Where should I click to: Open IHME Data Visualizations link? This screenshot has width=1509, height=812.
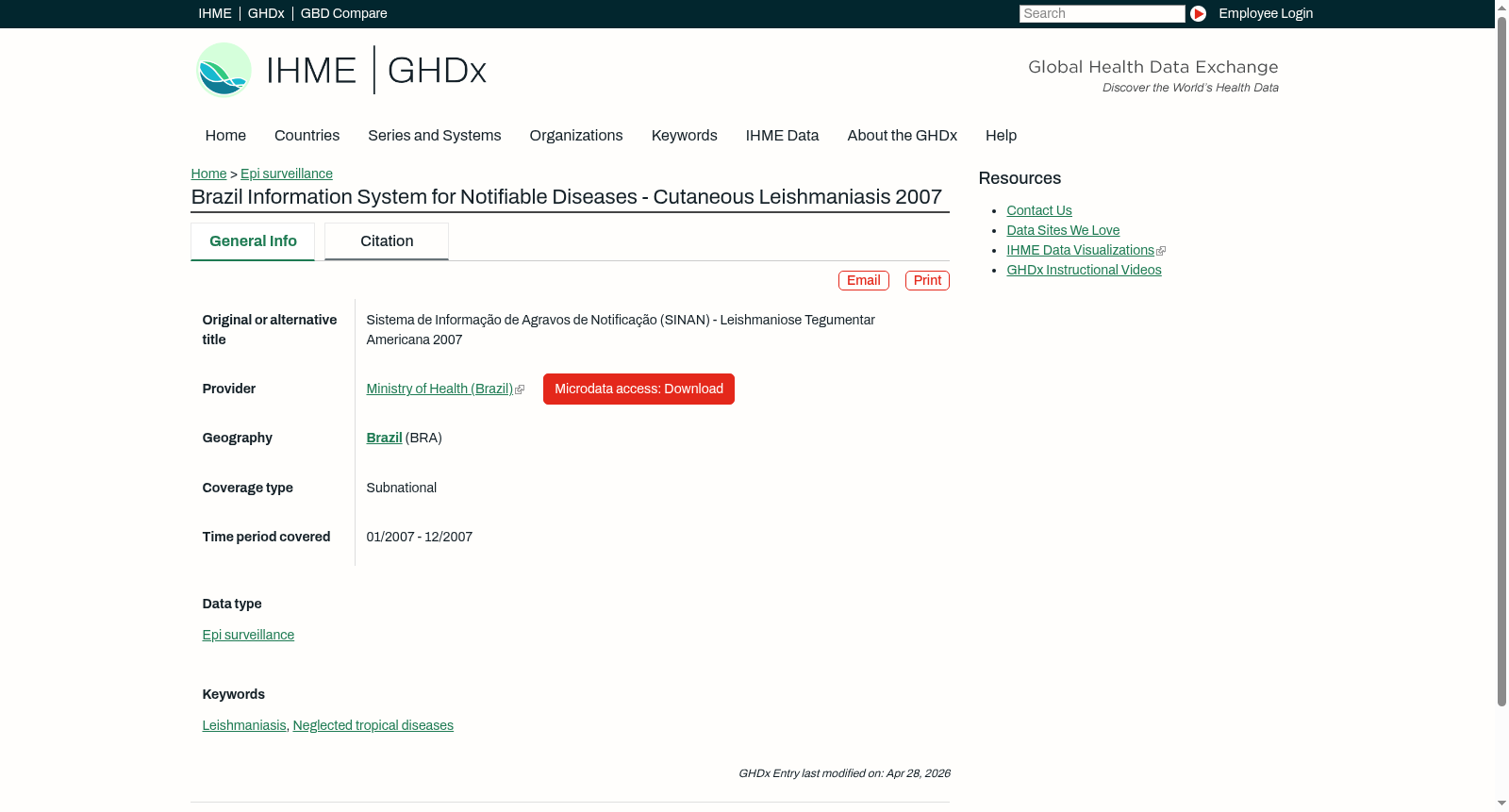pos(1081,250)
